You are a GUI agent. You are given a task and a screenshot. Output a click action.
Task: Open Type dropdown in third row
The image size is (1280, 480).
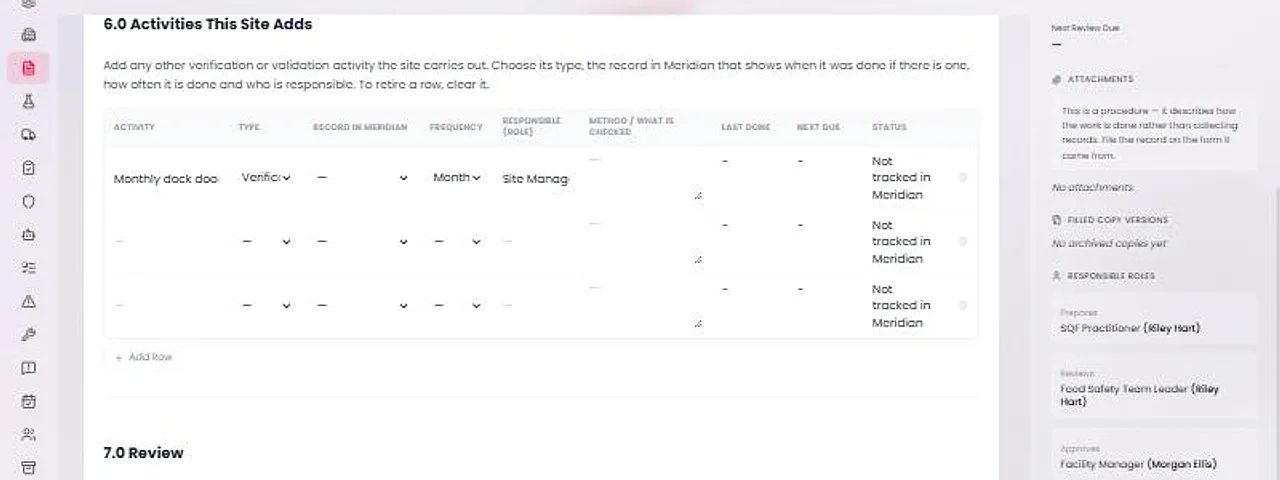(x=266, y=305)
